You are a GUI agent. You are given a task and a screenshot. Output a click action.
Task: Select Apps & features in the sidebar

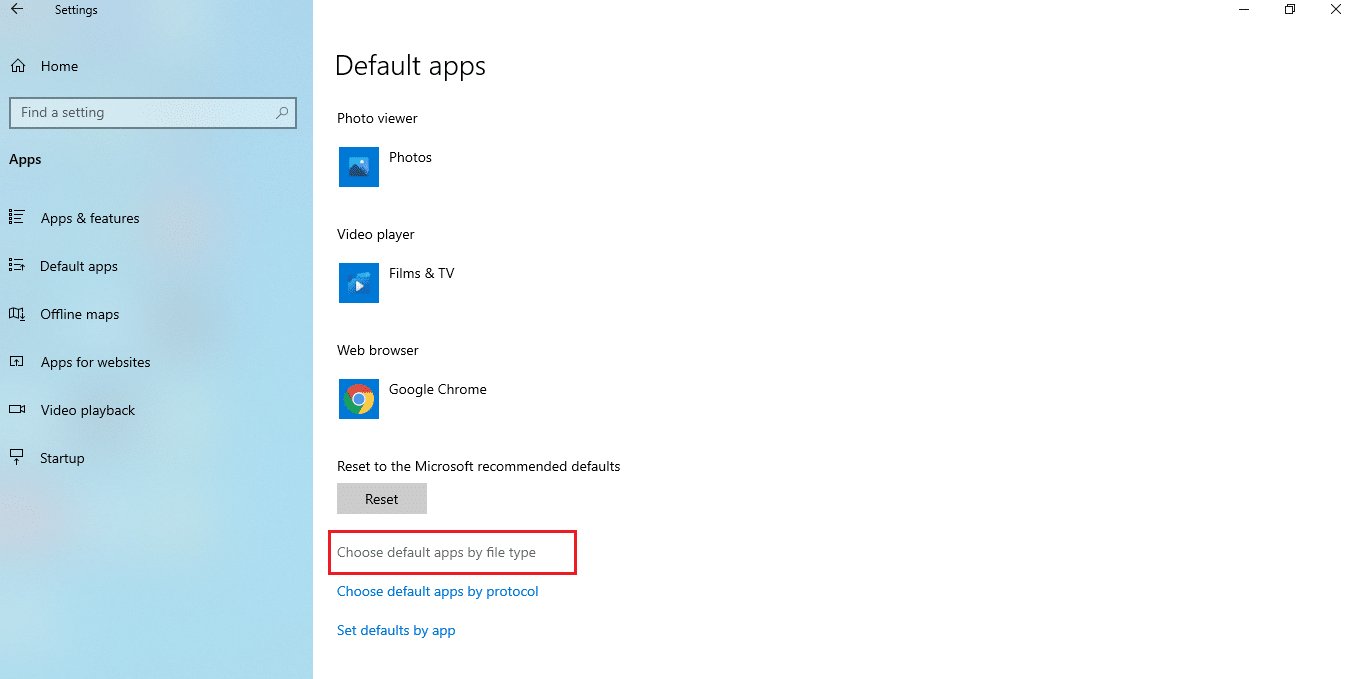tap(90, 218)
